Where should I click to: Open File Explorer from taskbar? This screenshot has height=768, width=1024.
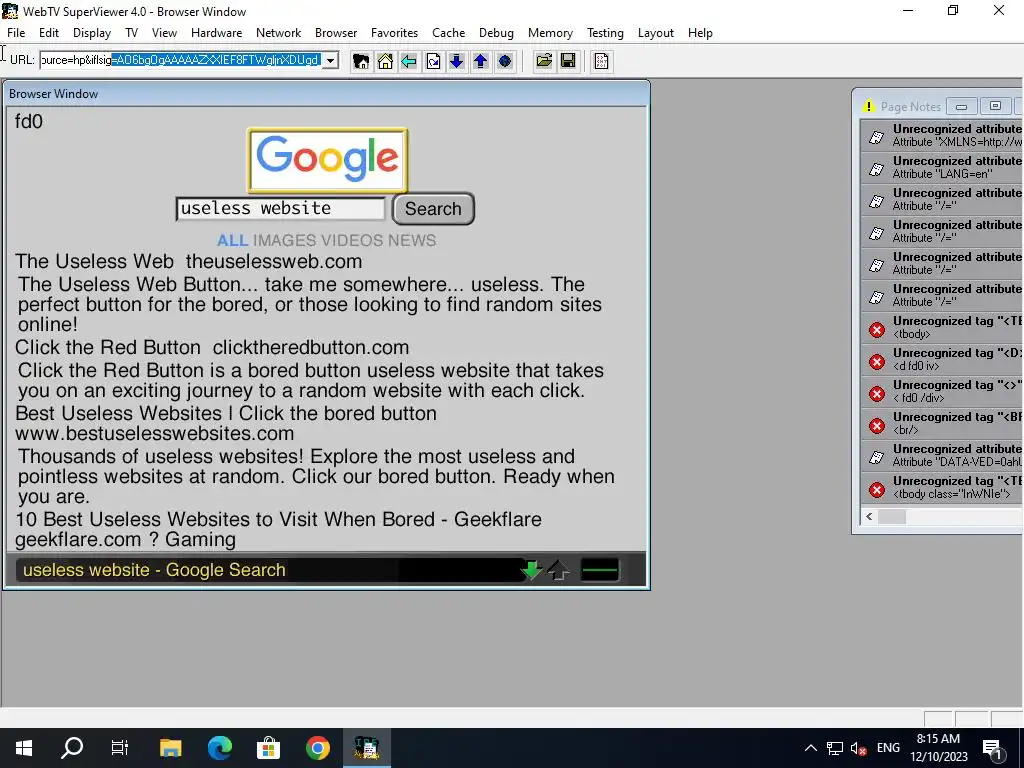pos(170,748)
